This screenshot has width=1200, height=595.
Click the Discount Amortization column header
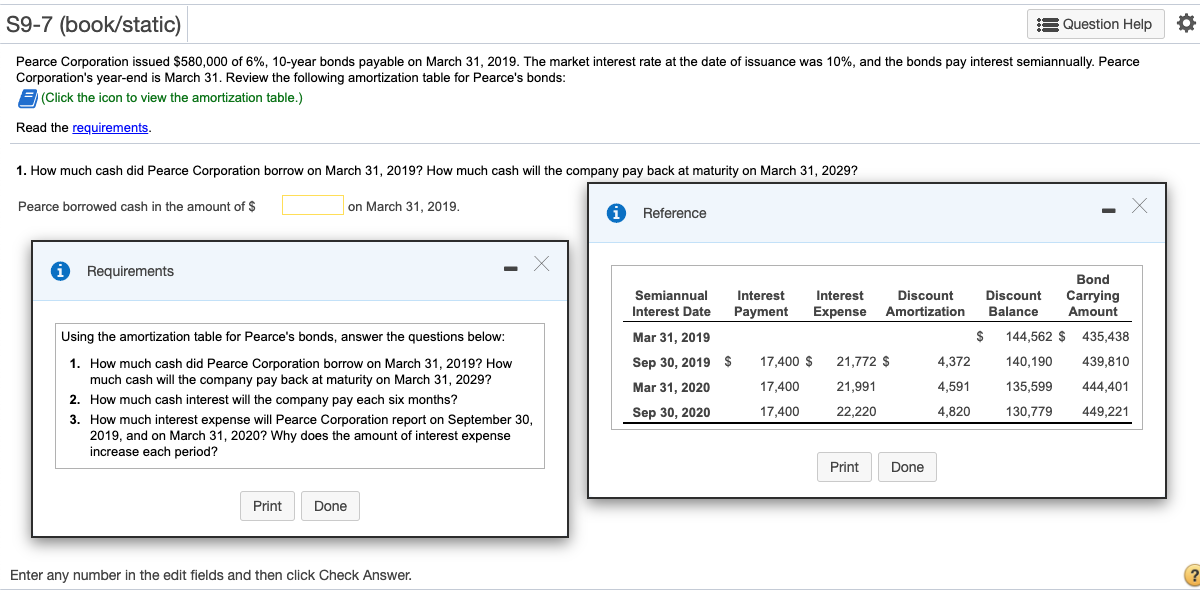click(925, 303)
